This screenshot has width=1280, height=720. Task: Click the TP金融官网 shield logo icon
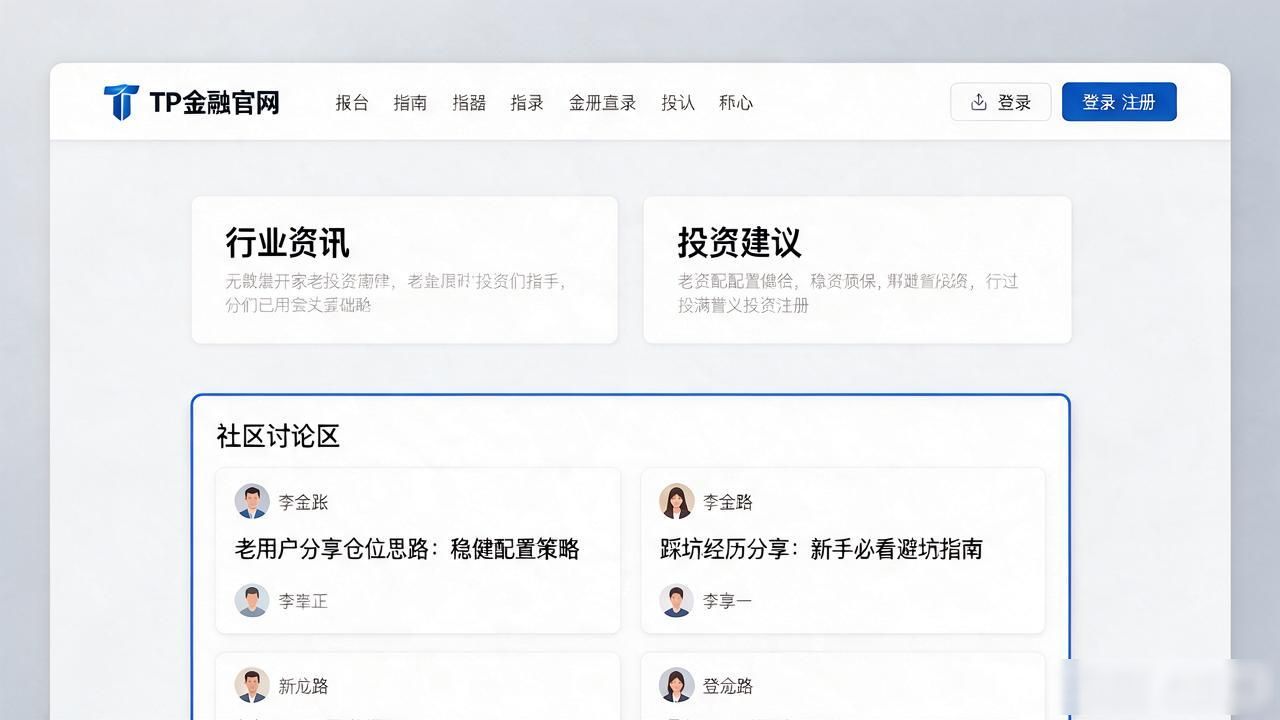pos(121,102)
